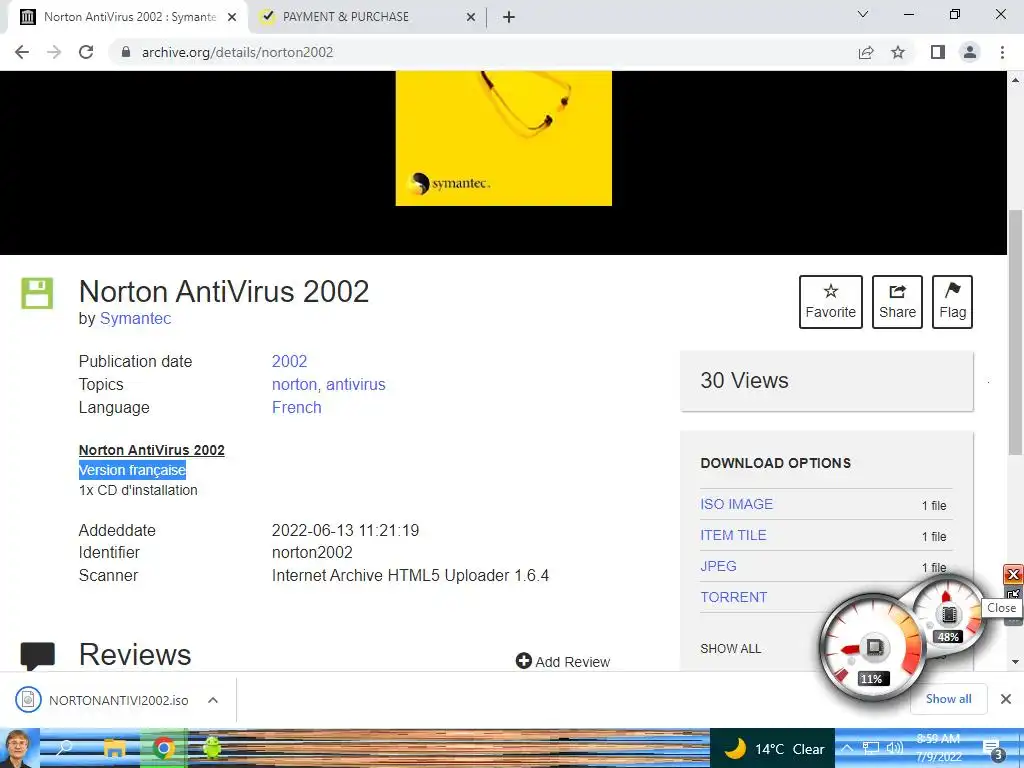The width and height of the screenshot is (1024, 768).
Task: Open the tab search chevron
Action: pyautogui.click(x=863, y=14)
